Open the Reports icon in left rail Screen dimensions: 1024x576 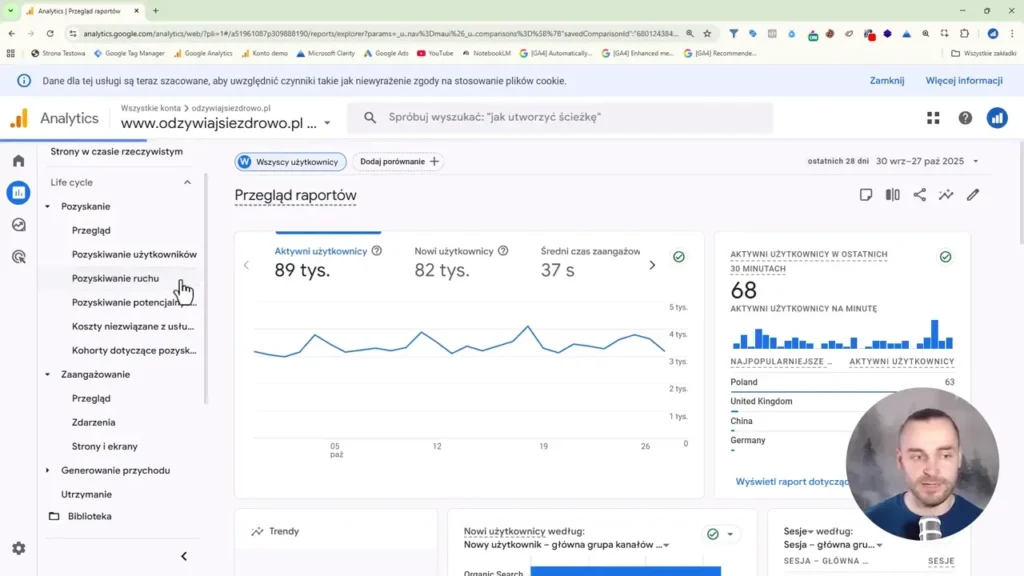pos(18,193)
